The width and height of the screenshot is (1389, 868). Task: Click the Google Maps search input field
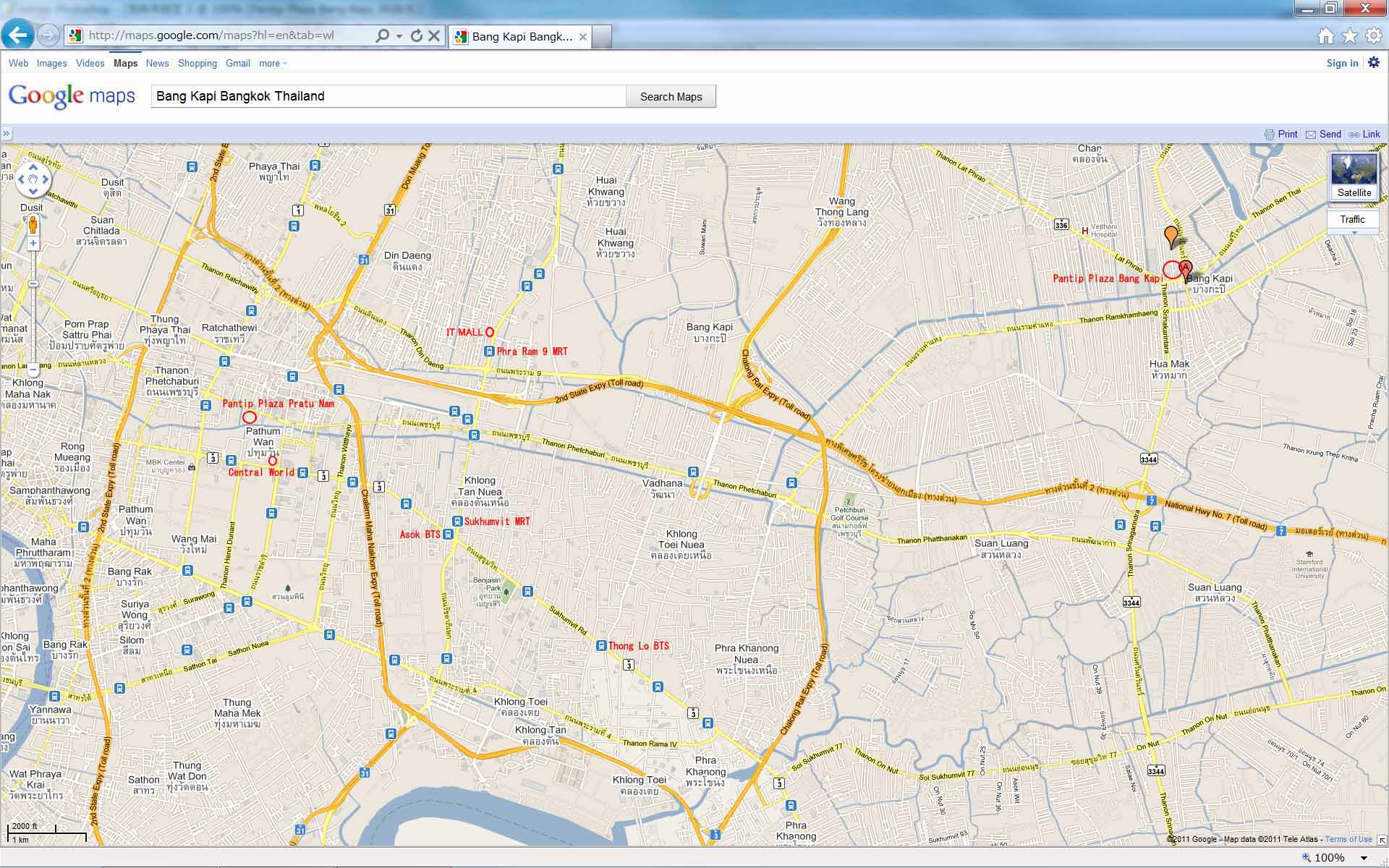click(x=388, y=96)
